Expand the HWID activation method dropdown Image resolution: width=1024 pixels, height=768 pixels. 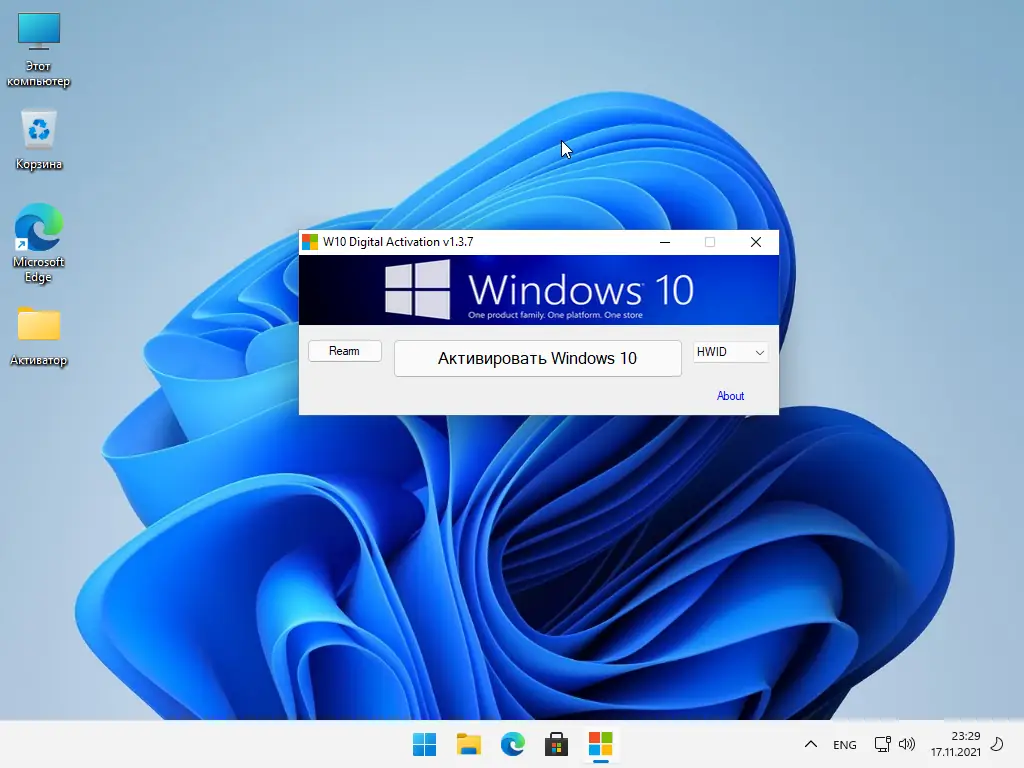point(731,352)
